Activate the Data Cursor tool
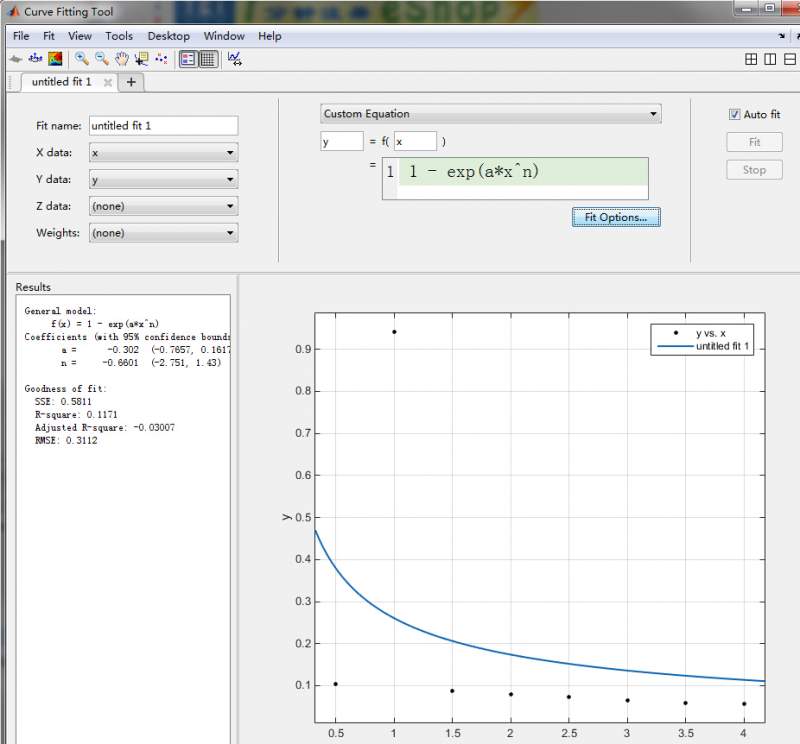This screenshot has height=744, width=800. click(141, 59)
